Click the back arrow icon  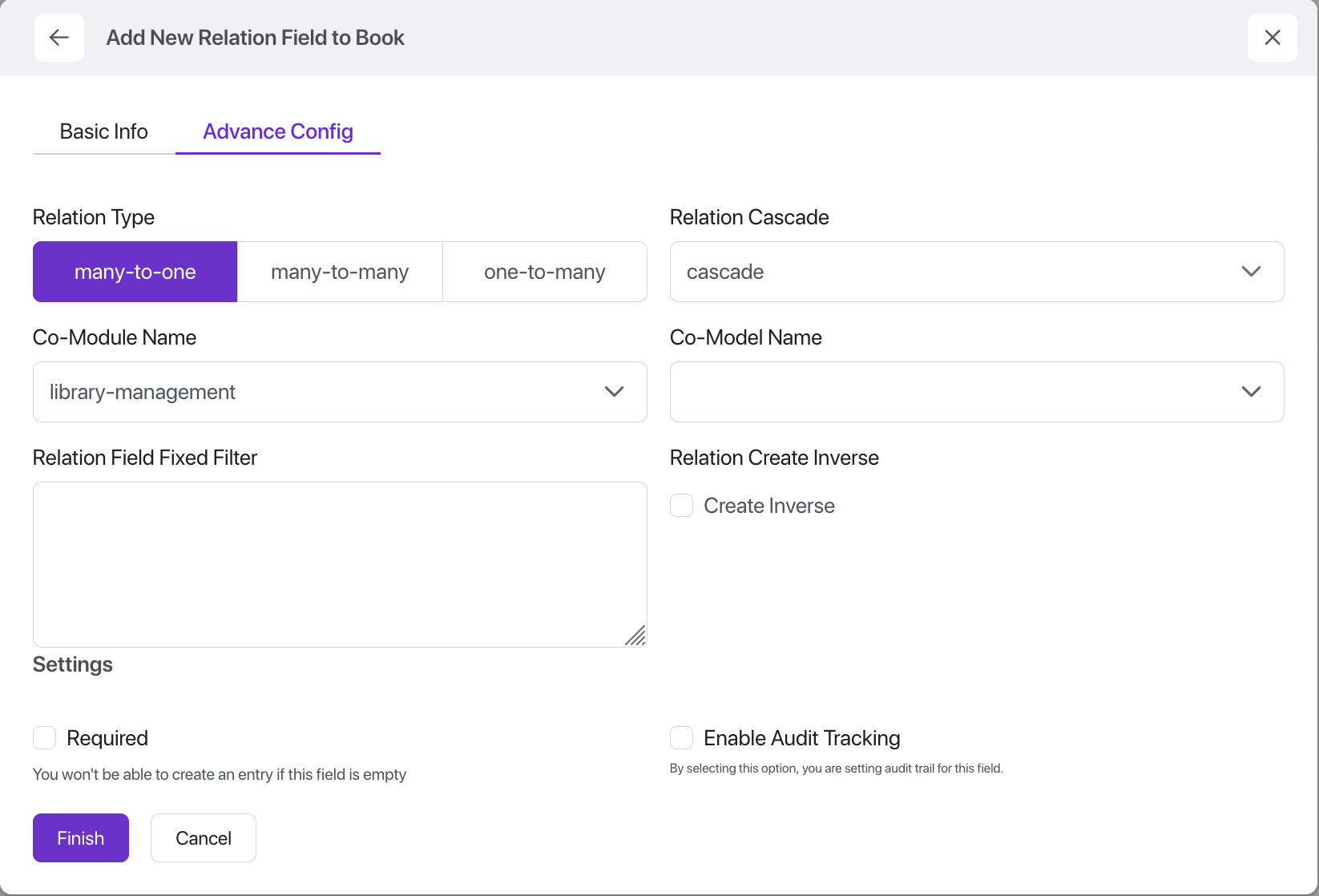pos(59,38)
